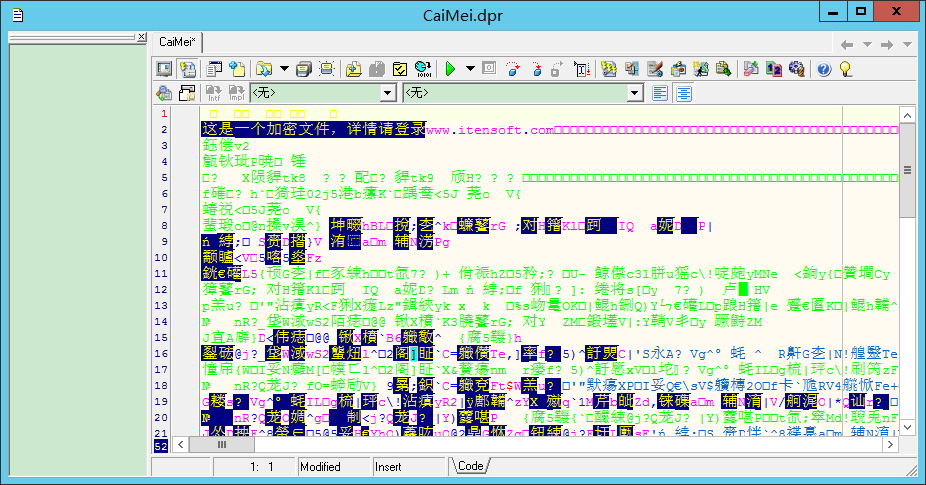Image resolution: width=926 pixels, height=485 pixels.
Task: Click the yellow checklist project options icon
Action: point(400,69)
